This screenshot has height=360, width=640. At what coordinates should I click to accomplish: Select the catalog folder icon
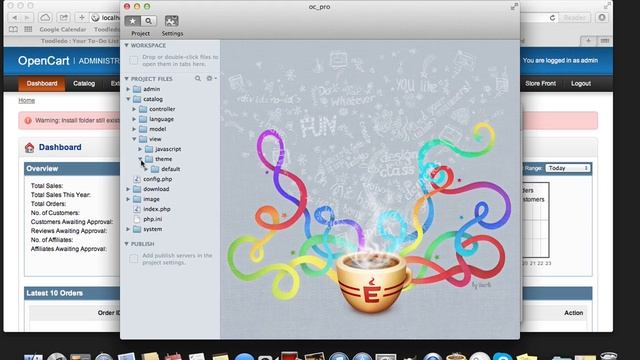click(x=137, y=99)
